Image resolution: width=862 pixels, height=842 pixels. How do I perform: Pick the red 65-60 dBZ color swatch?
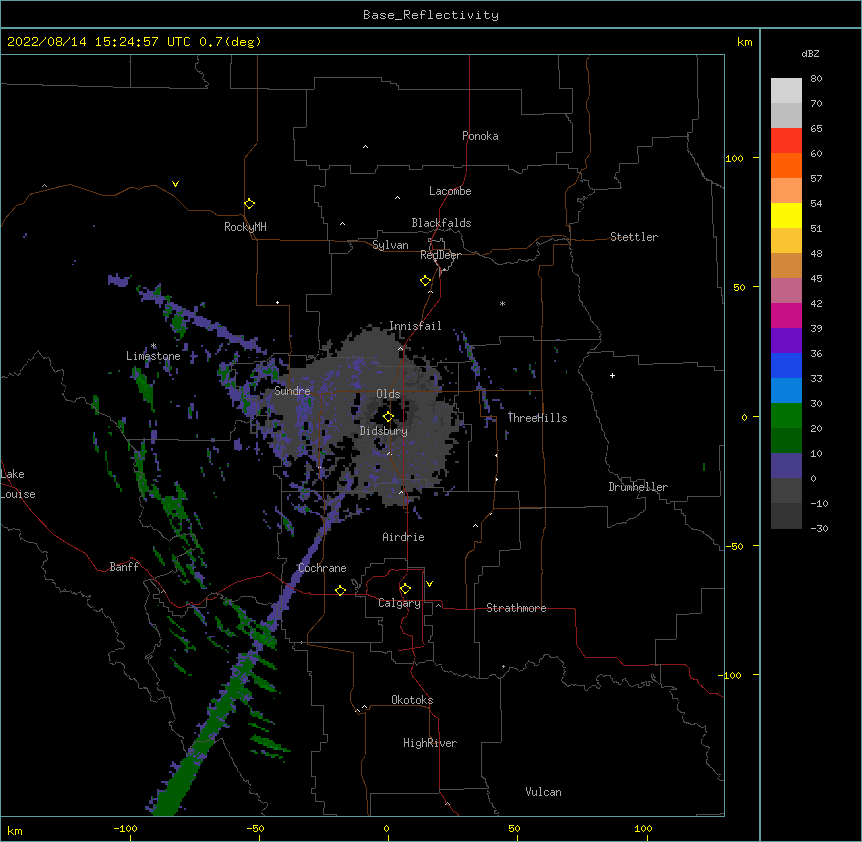click(x=786, y=140)
